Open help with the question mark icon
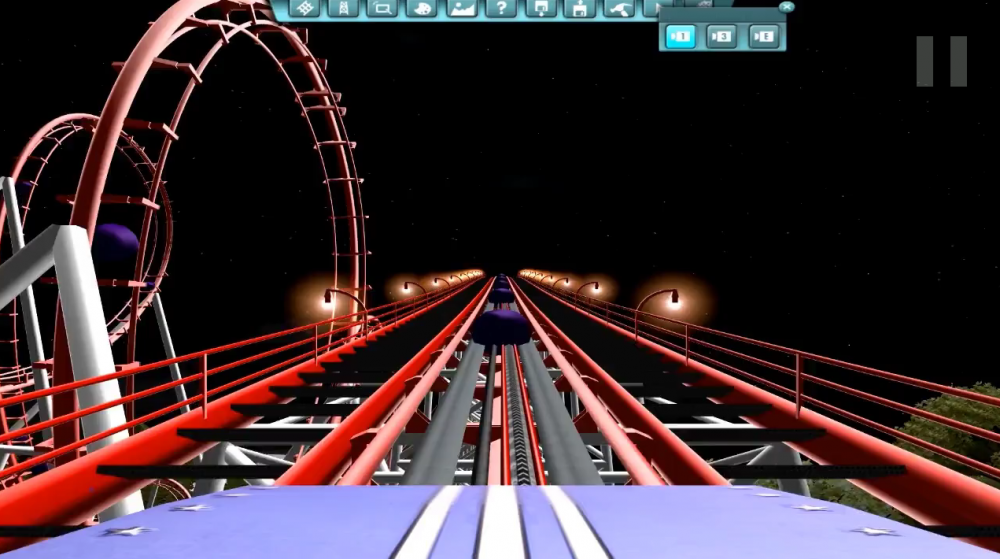The width and height of the screenshot is (1000, 559). [x=500, y=9]
